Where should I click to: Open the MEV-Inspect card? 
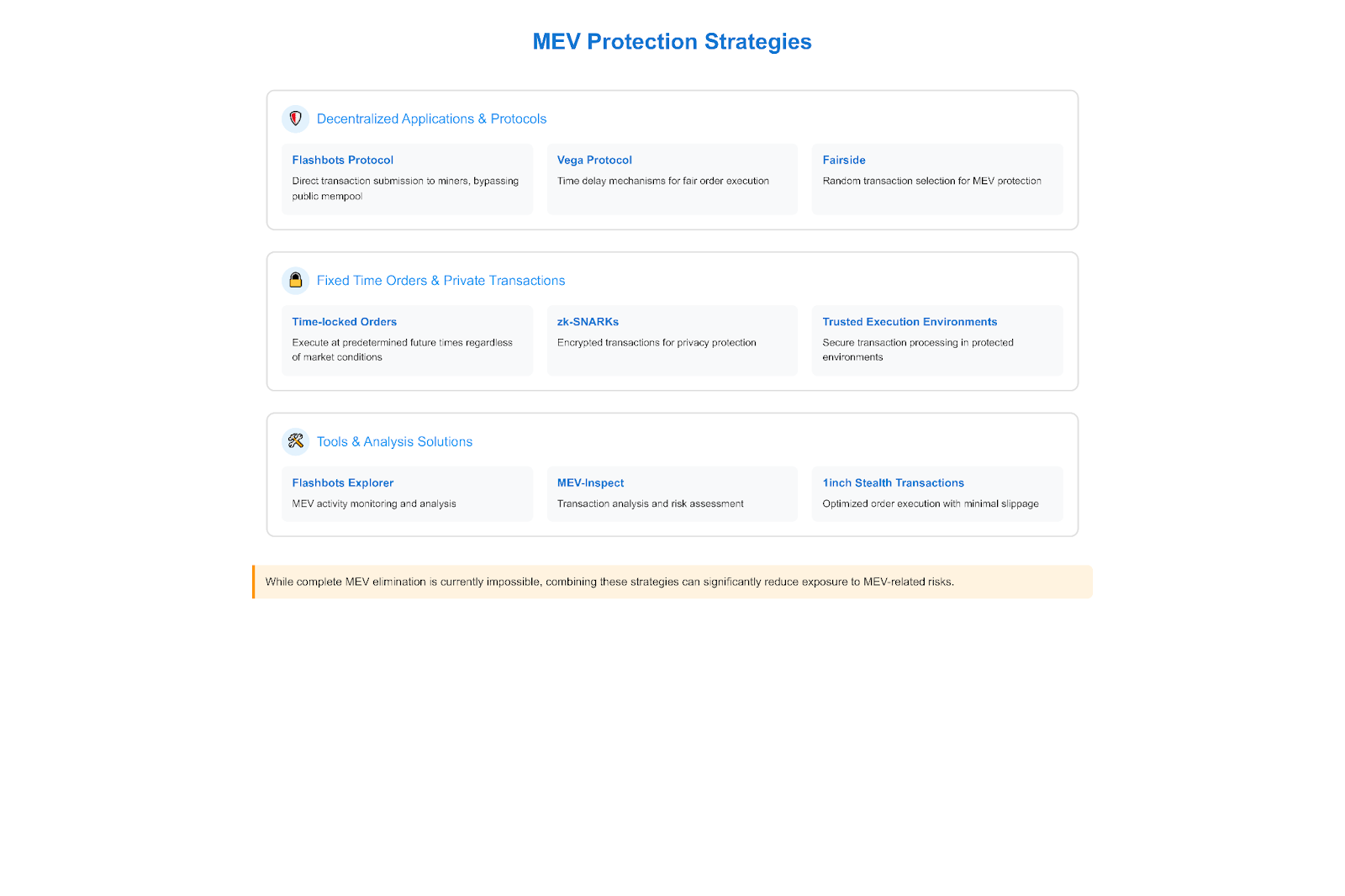click(672, 494)
